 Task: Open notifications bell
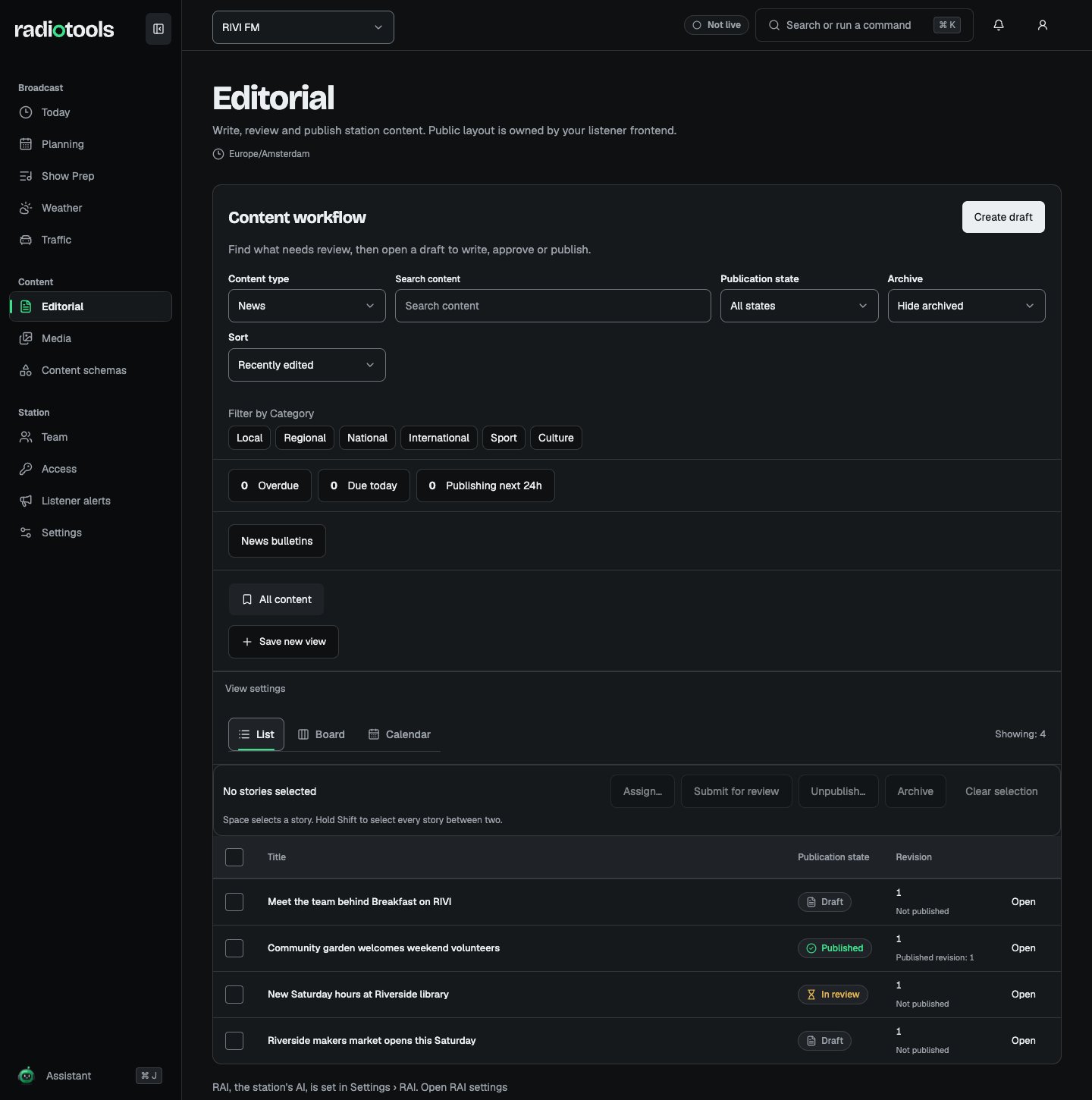coord(999,25)
